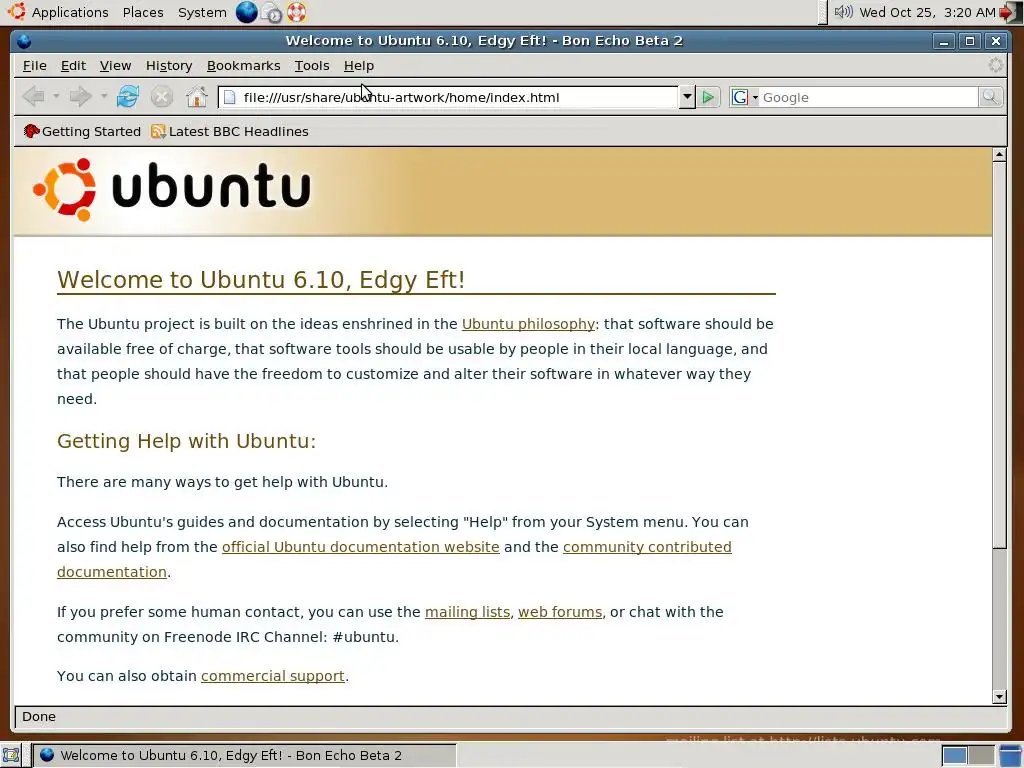Click the Getting Started bookmark icon
Image resolution: width=1024 pixels, height=768 pixels.
31,131
